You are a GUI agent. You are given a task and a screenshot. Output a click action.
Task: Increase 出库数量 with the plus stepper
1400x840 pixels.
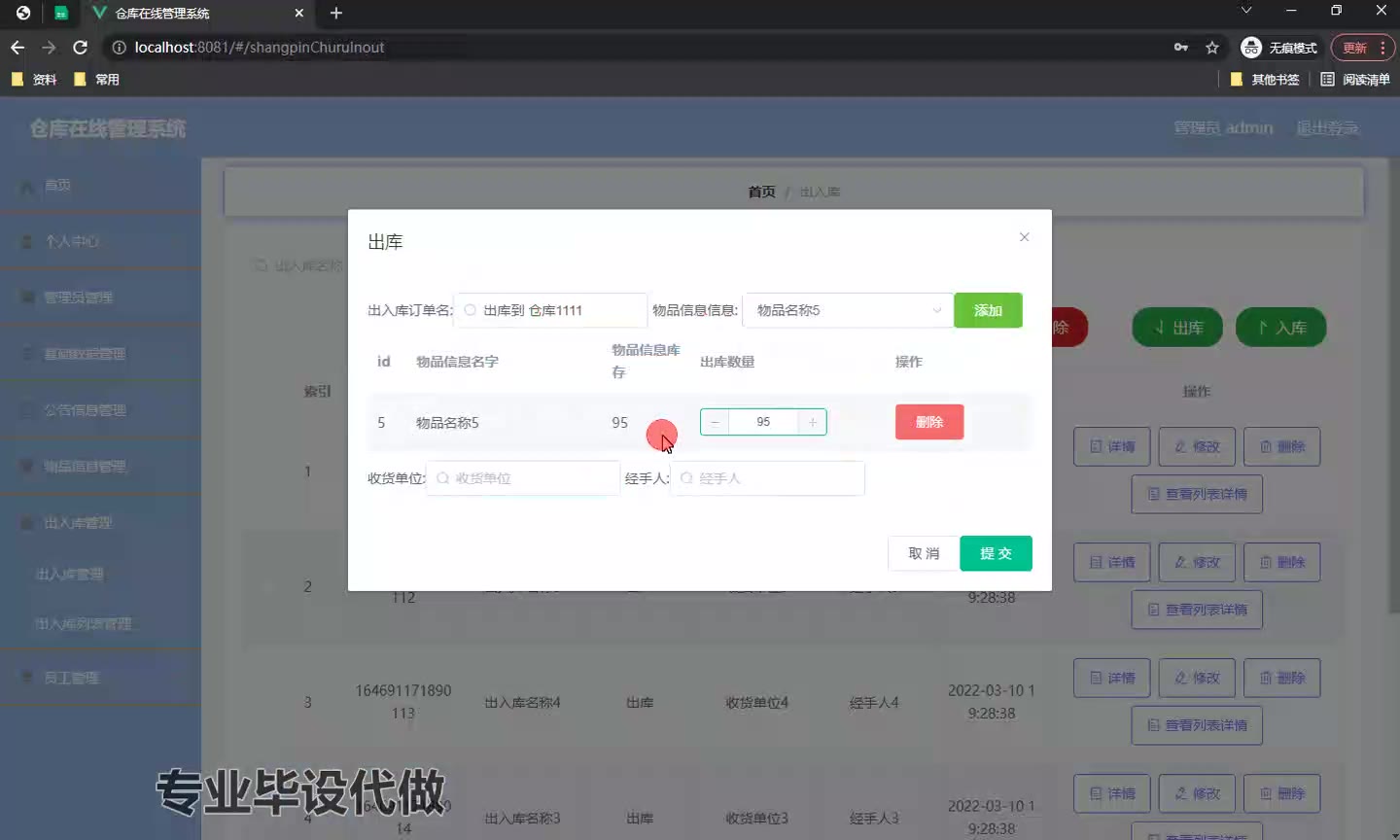pyautogui.click(x=813, y=422)
